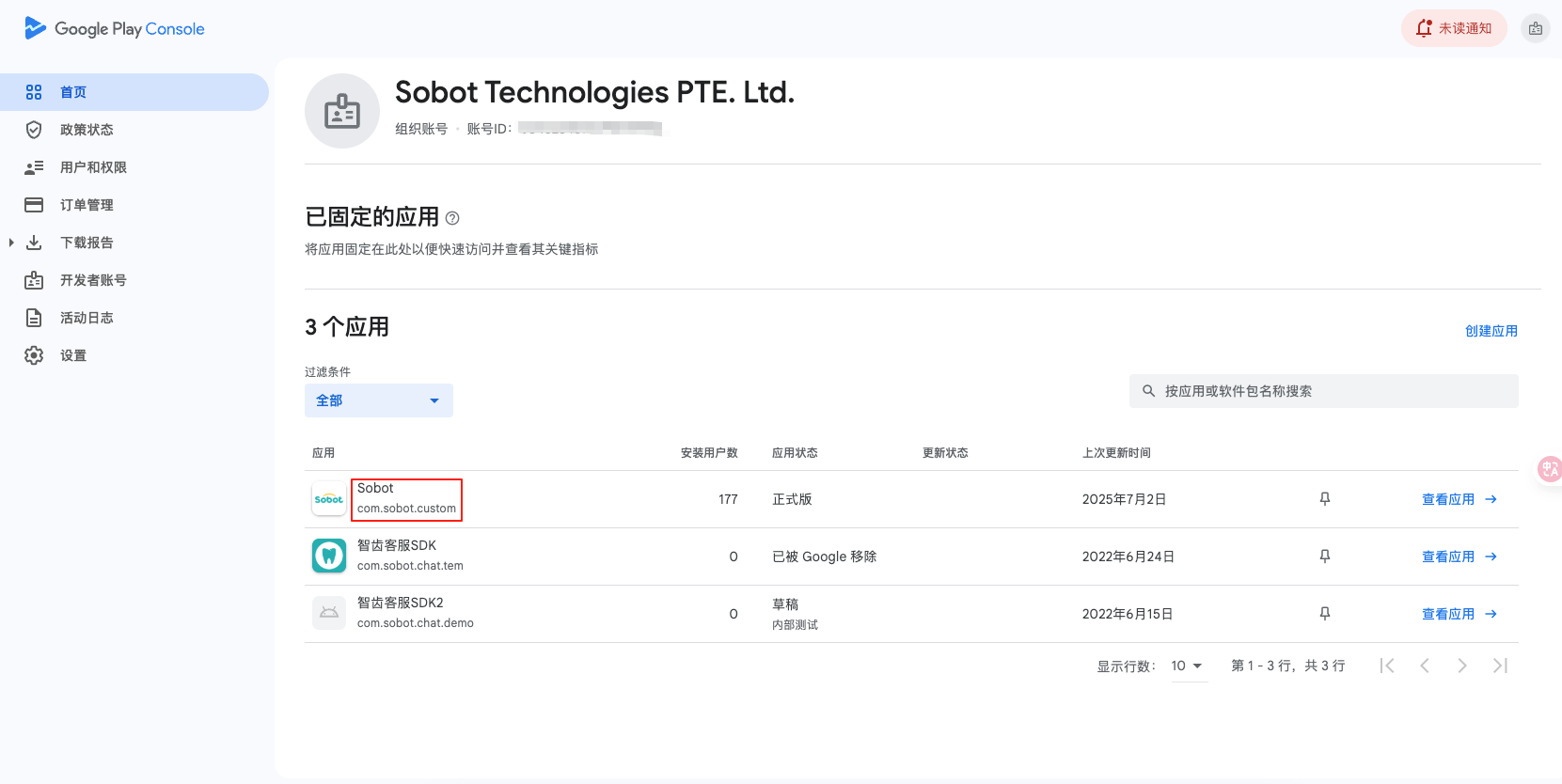Go to next page of table

1462,666
